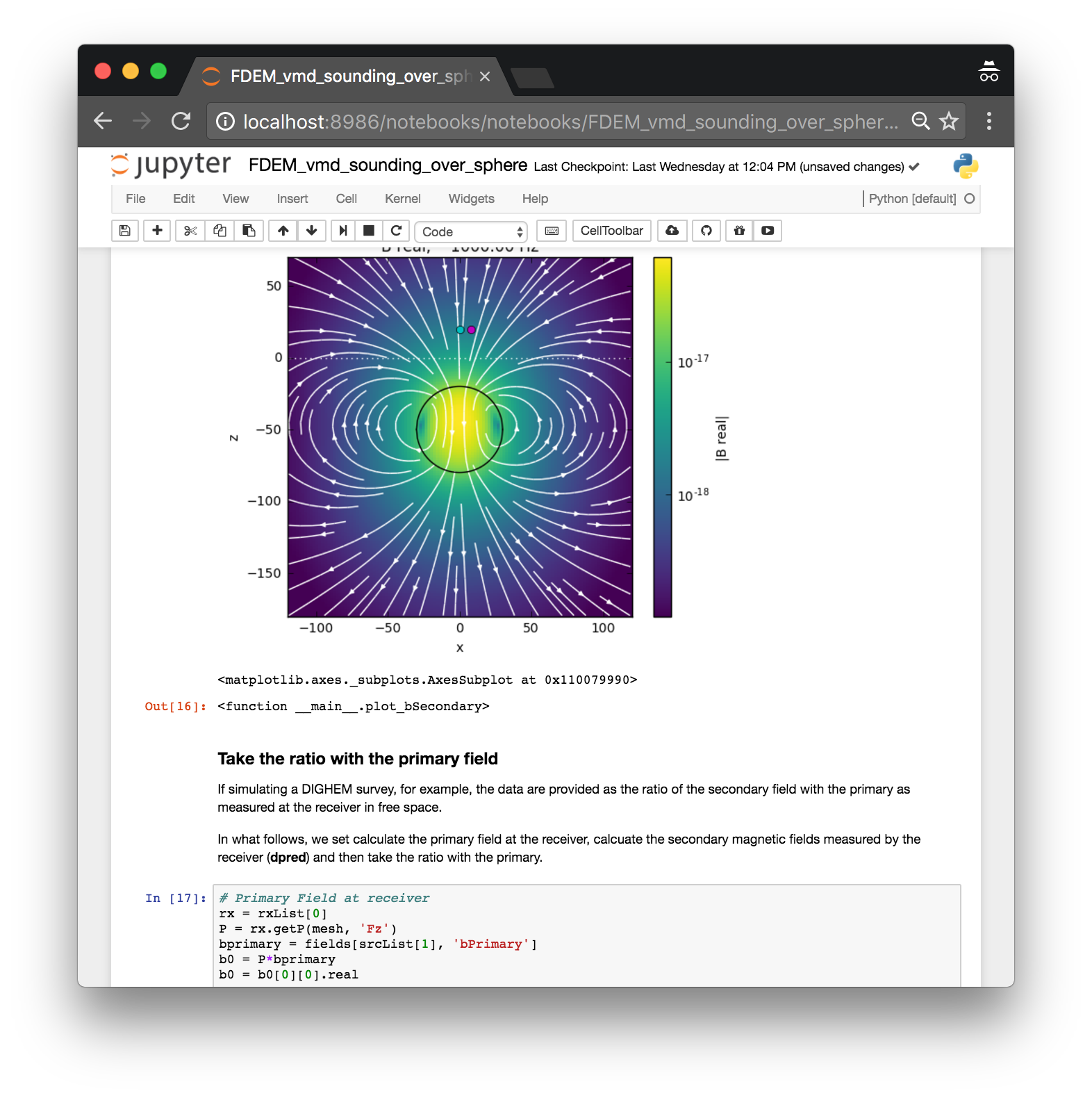
Task: Rename the notebook title FDEM_vmd_sounding_over_sphere
Action: (388, 165)
